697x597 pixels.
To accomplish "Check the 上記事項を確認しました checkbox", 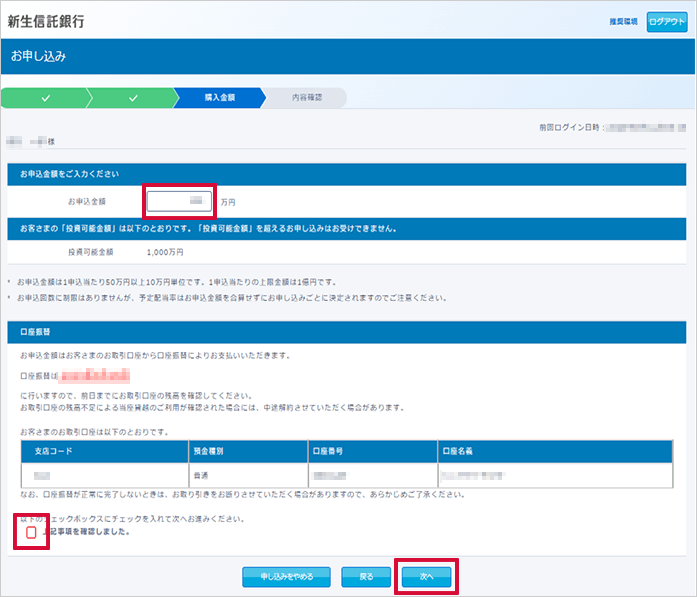I will click(31, 533).
